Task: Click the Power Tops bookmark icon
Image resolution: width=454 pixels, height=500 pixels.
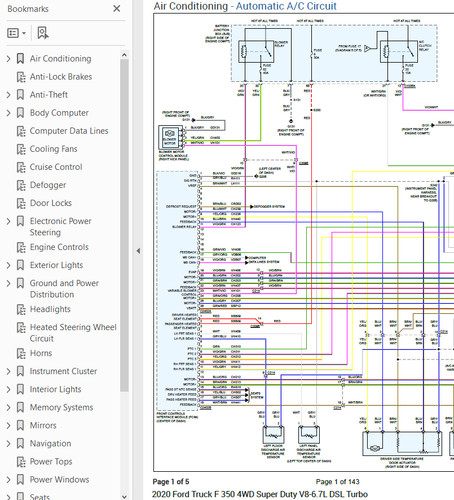Action: click(21, 462)
